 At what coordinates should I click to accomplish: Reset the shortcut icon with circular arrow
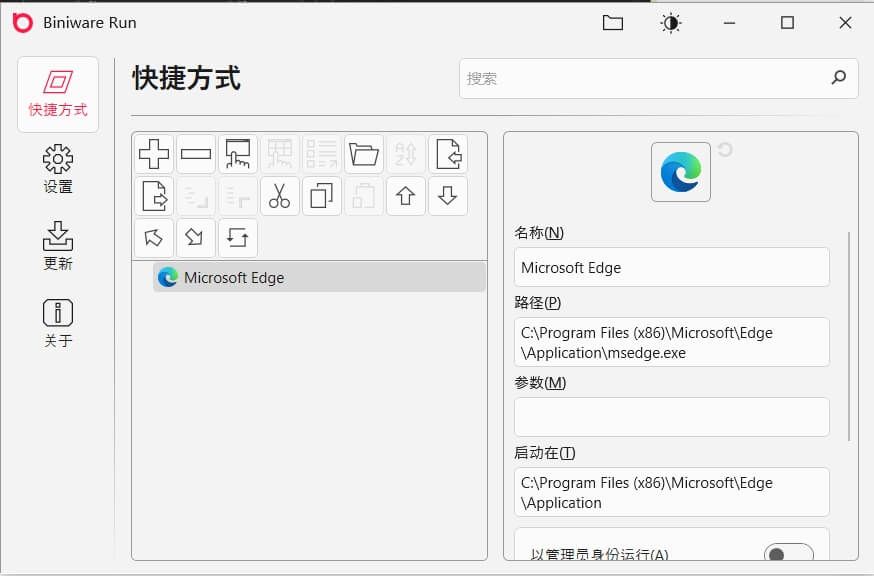(x=725, y=149)
